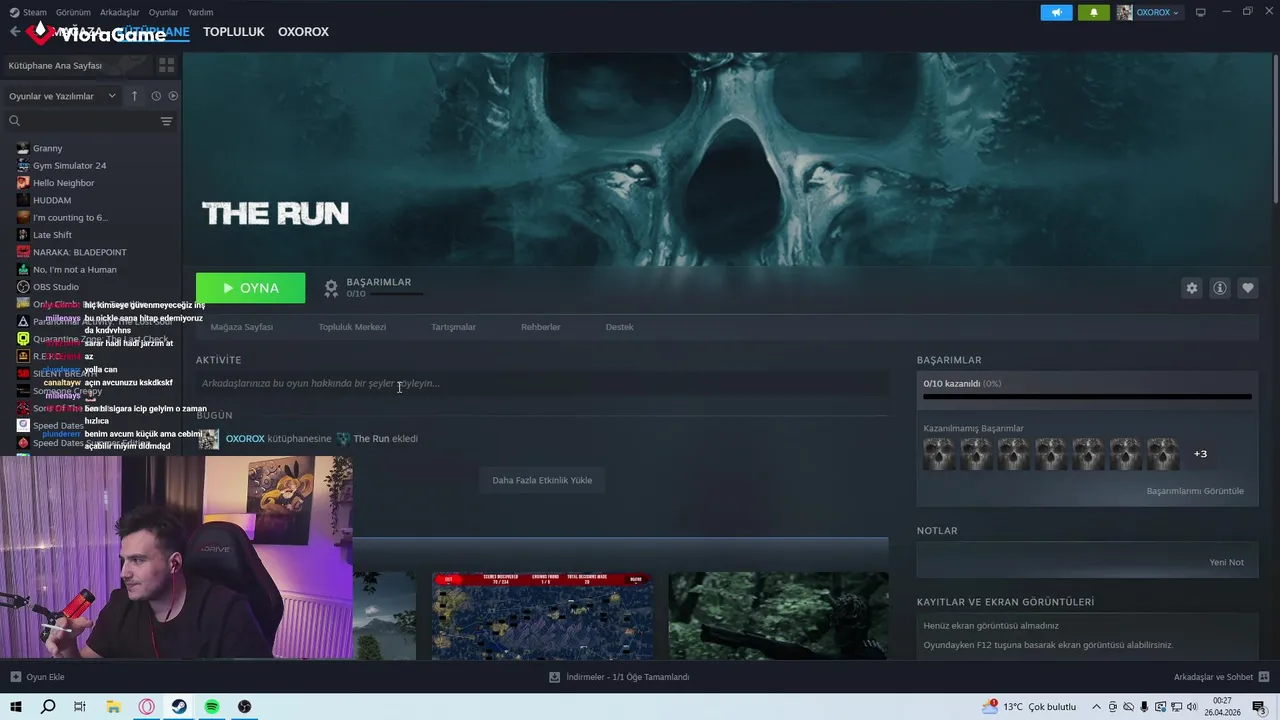Open the Yardım menu
1280x720 pixels.
click(200, 12)
